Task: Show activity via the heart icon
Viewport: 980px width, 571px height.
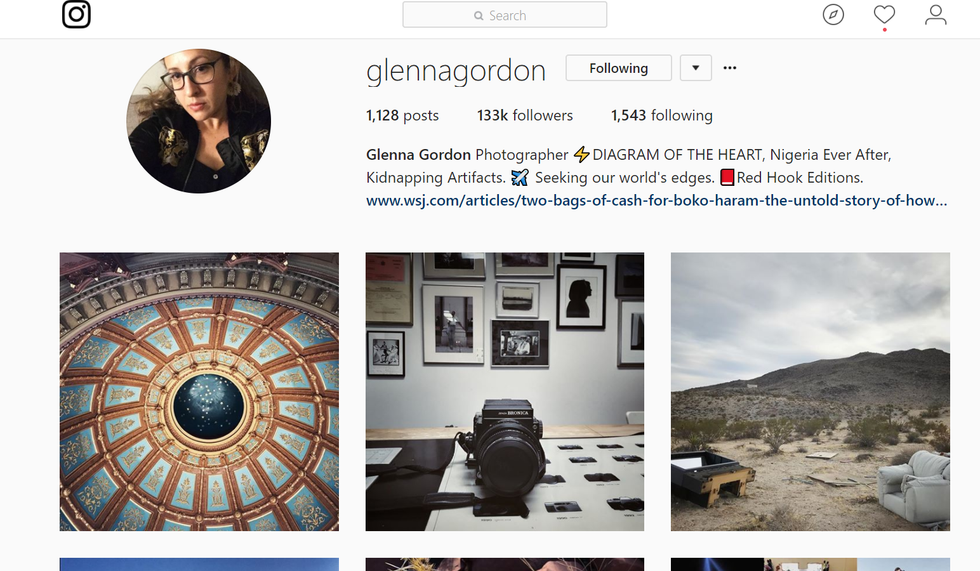Action: tap(884, 14)
